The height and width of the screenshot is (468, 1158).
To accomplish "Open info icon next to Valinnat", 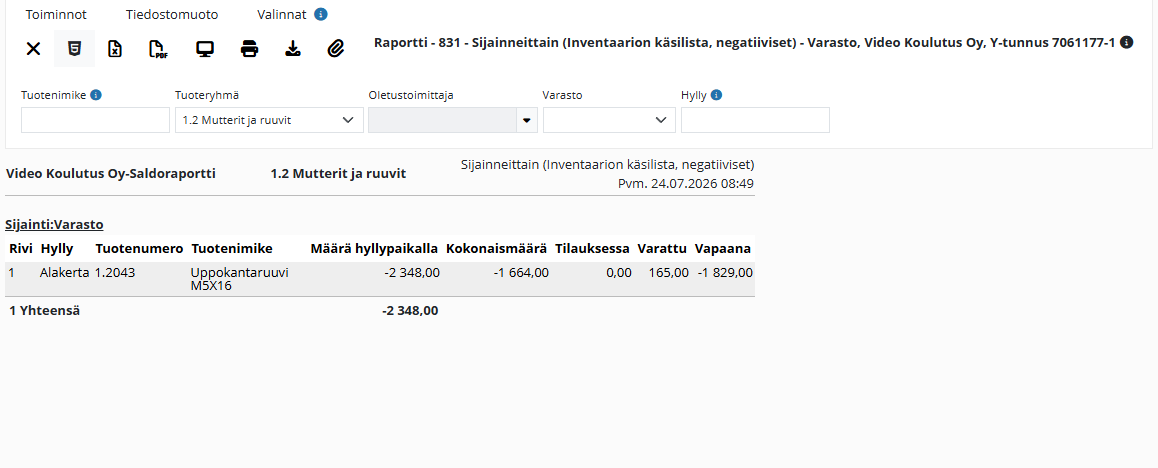I will coord(321,14).
